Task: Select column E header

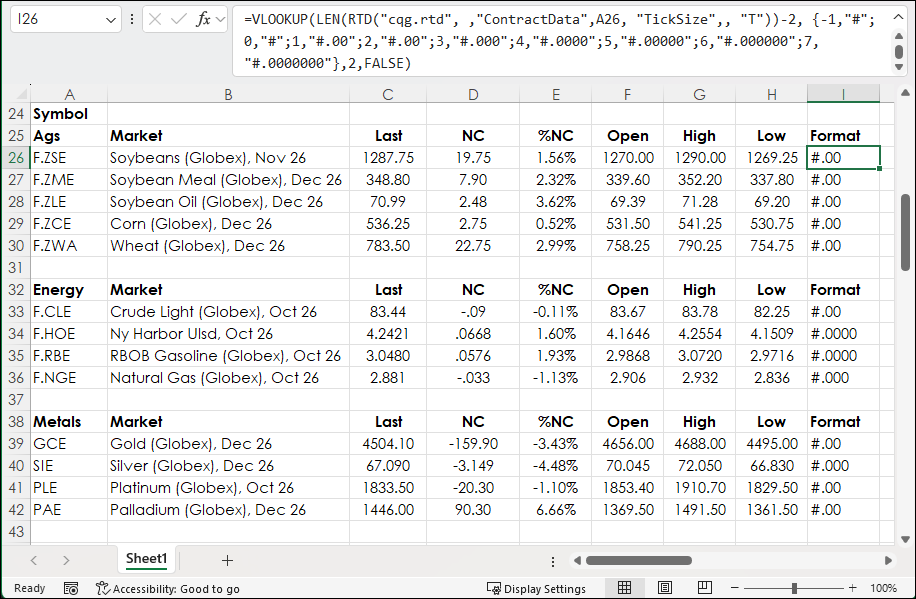Action: (x=555, y=94)
